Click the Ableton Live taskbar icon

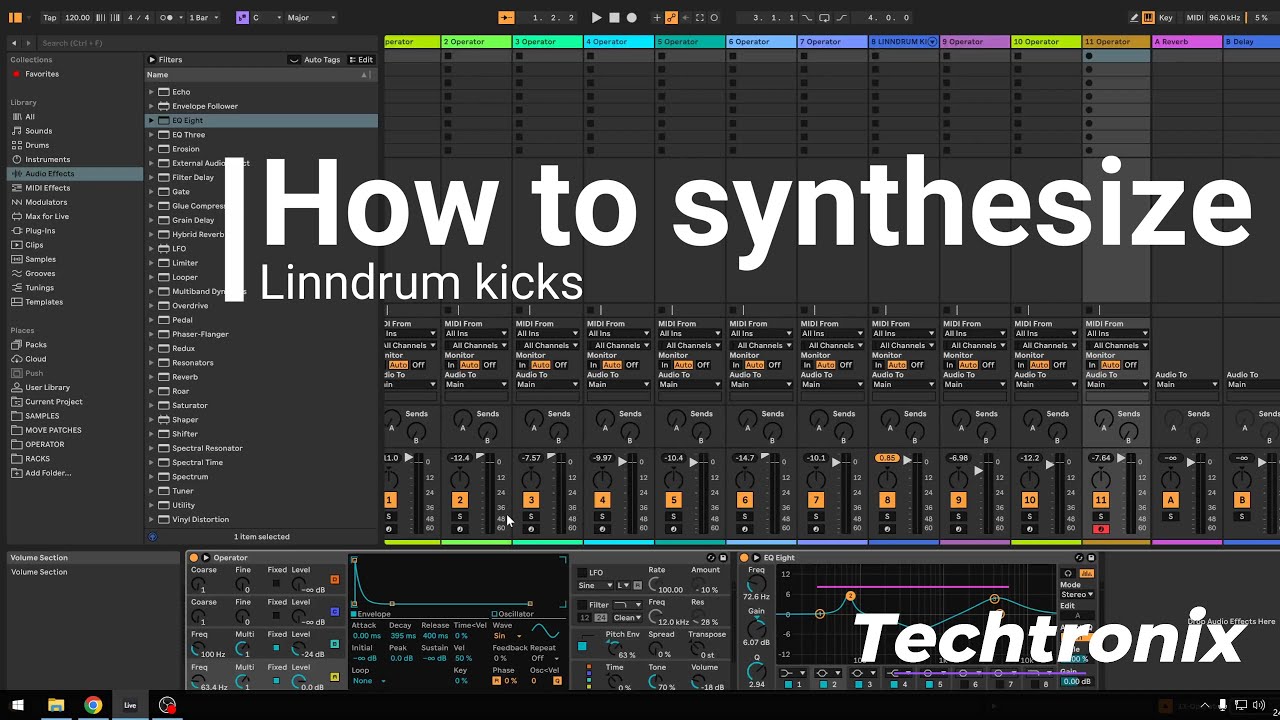point(129,705)
